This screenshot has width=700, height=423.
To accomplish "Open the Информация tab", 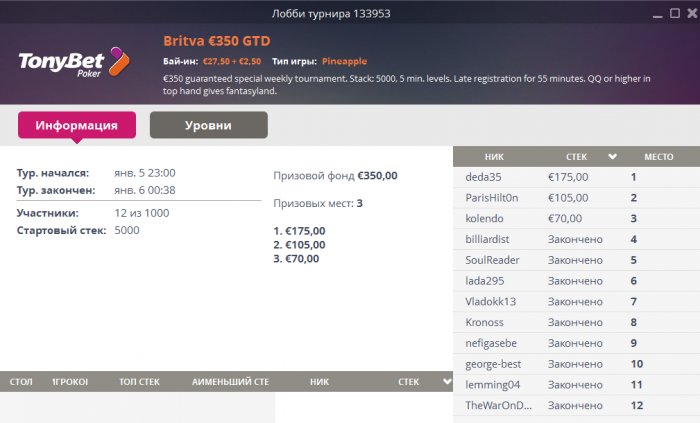I will pyautogui.click(x=77, y=125).
